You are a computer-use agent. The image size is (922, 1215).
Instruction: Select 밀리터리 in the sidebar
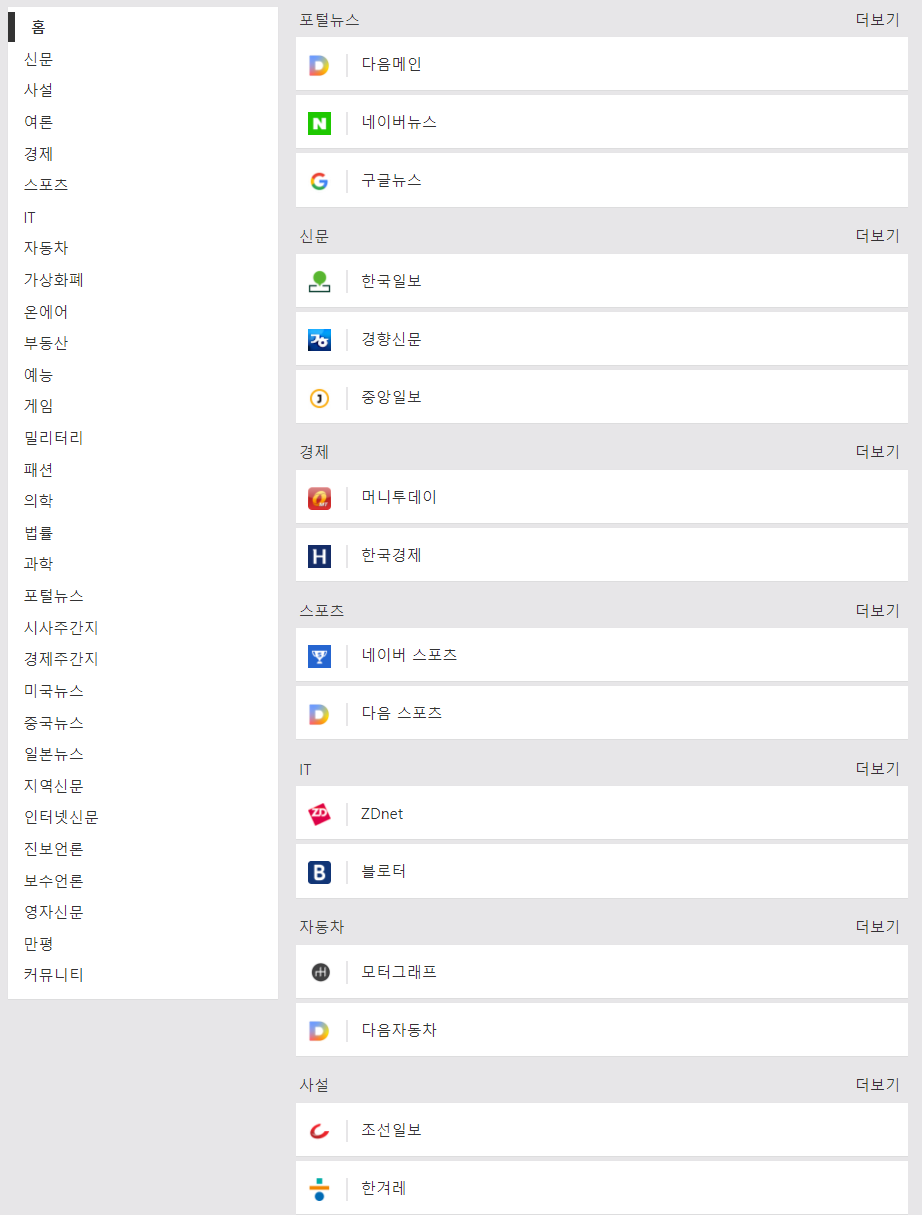click(x=54, y=438)
